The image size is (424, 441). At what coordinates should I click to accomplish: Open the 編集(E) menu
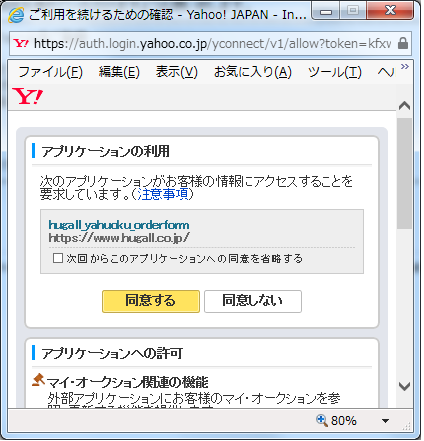coord(119,72)
